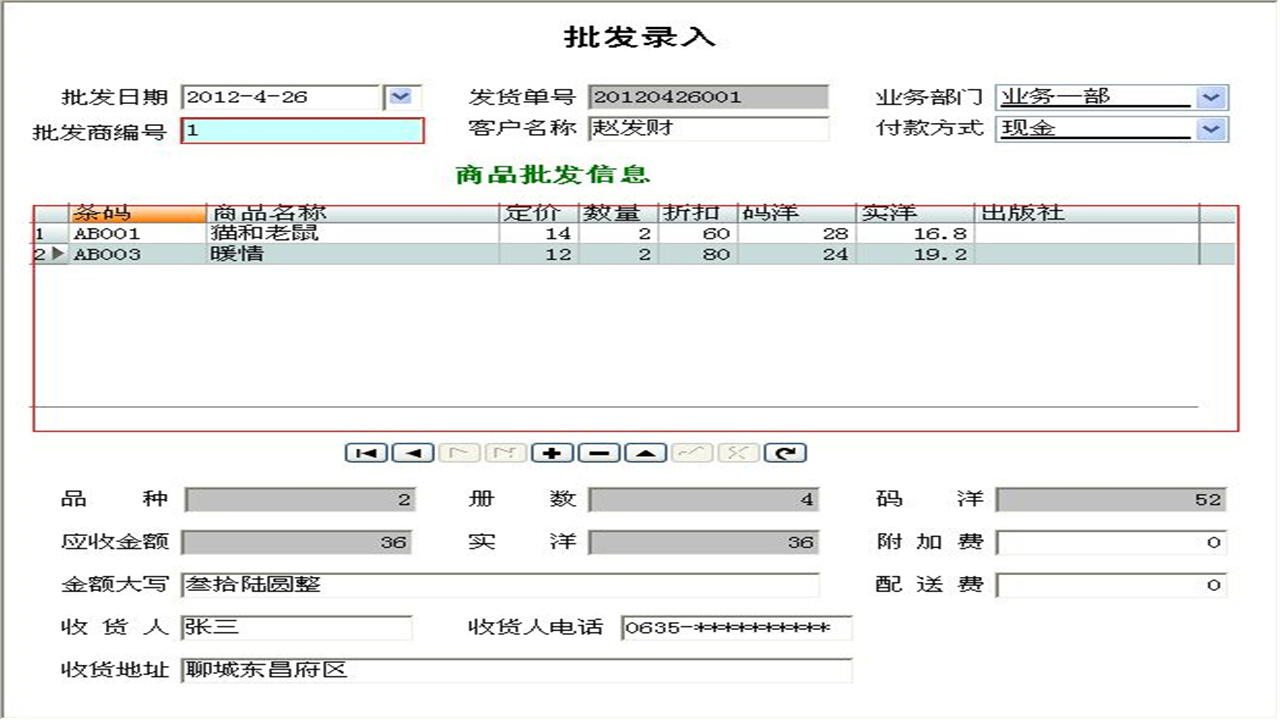The width and height of the screenshot is (1280, 720).
Task: Open the 业务部门 department dropdown
Action: (1213, 96)
